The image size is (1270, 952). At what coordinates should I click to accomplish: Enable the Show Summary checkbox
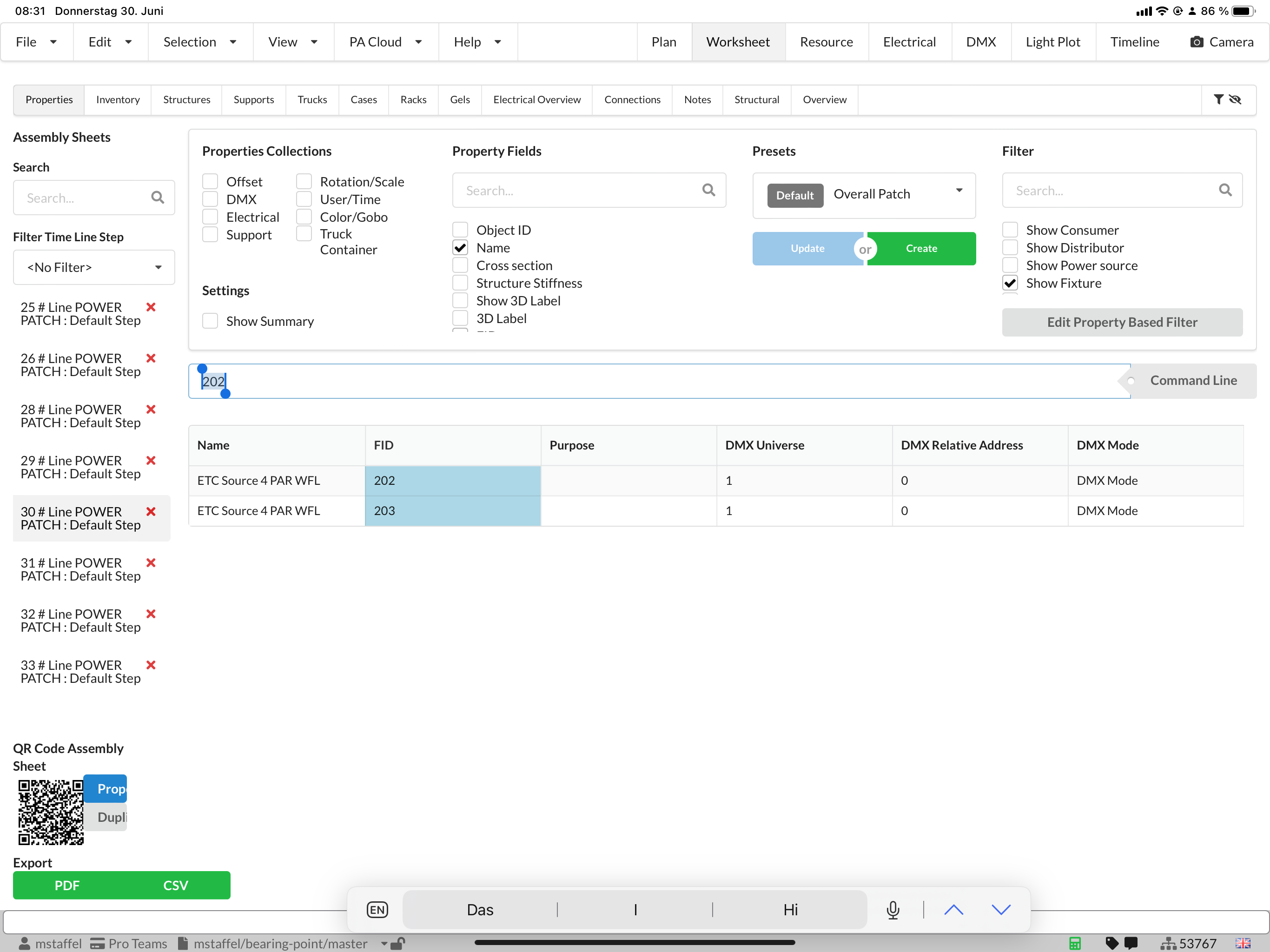pyautogui.click(x=210, y=321)
